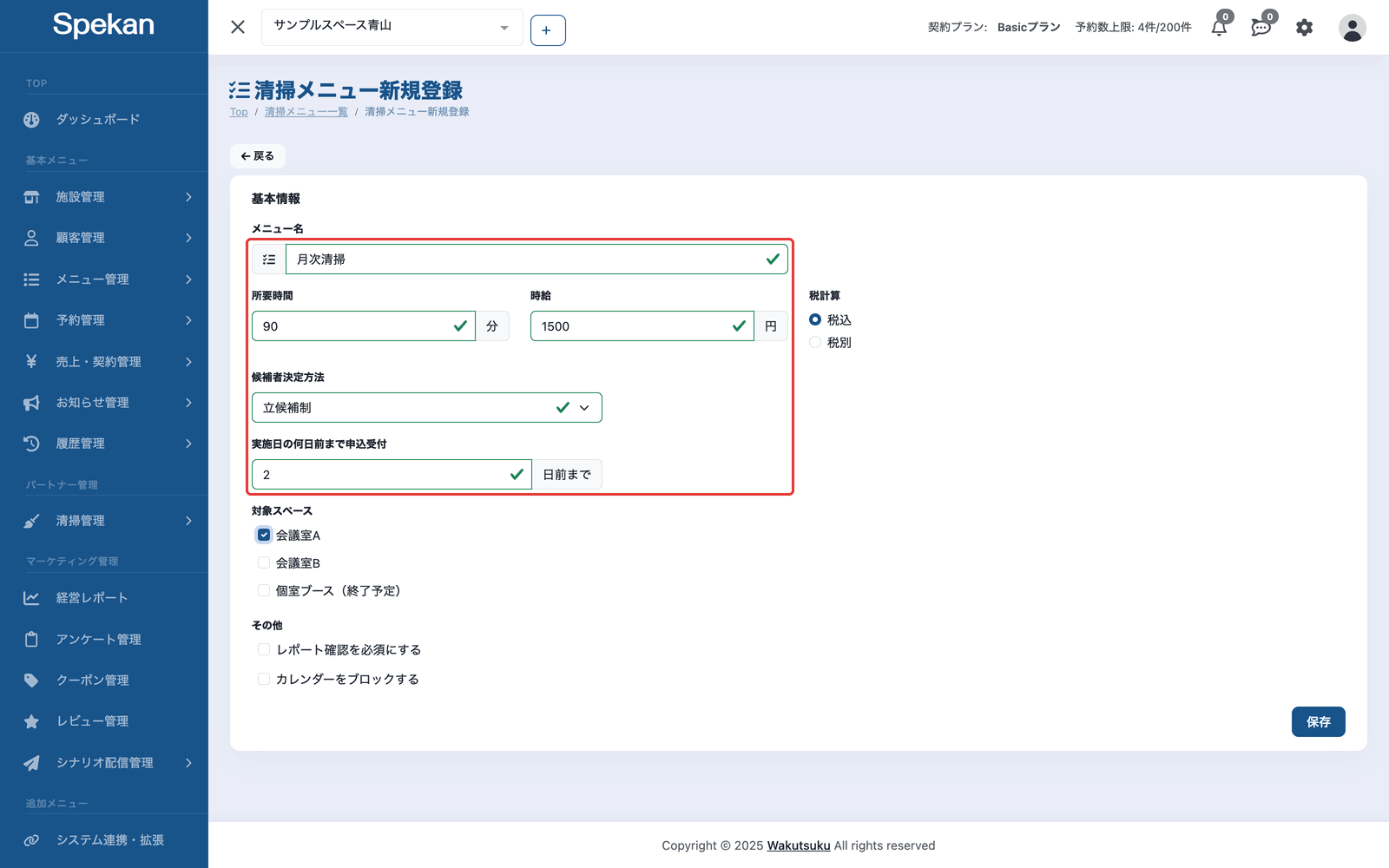
Task: Click the 施設管理 store icon
Action: pyautogui.click(x=31, y=197)
